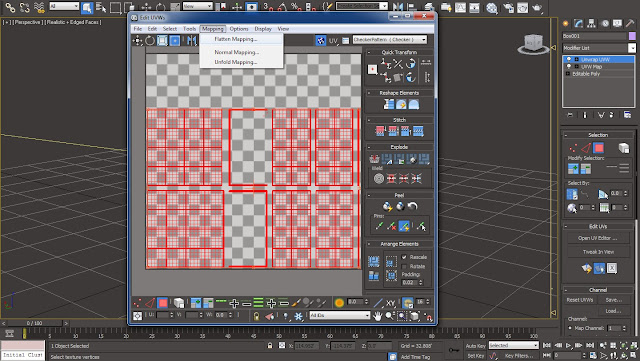Screen dimensions: 640x361
Task: Click the Break icon in Explode rollout
Action: click(x=374, y=159)
